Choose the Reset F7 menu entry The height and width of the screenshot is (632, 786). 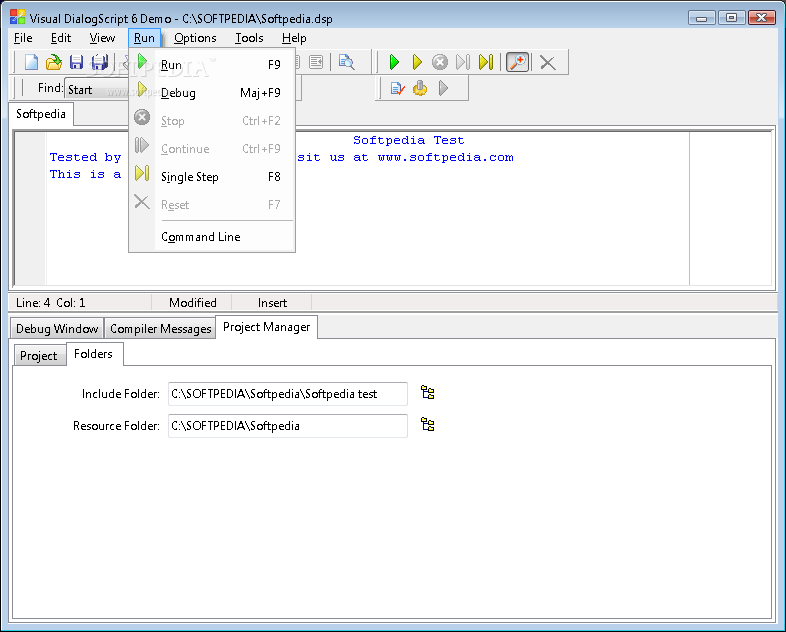click(212, 205)
